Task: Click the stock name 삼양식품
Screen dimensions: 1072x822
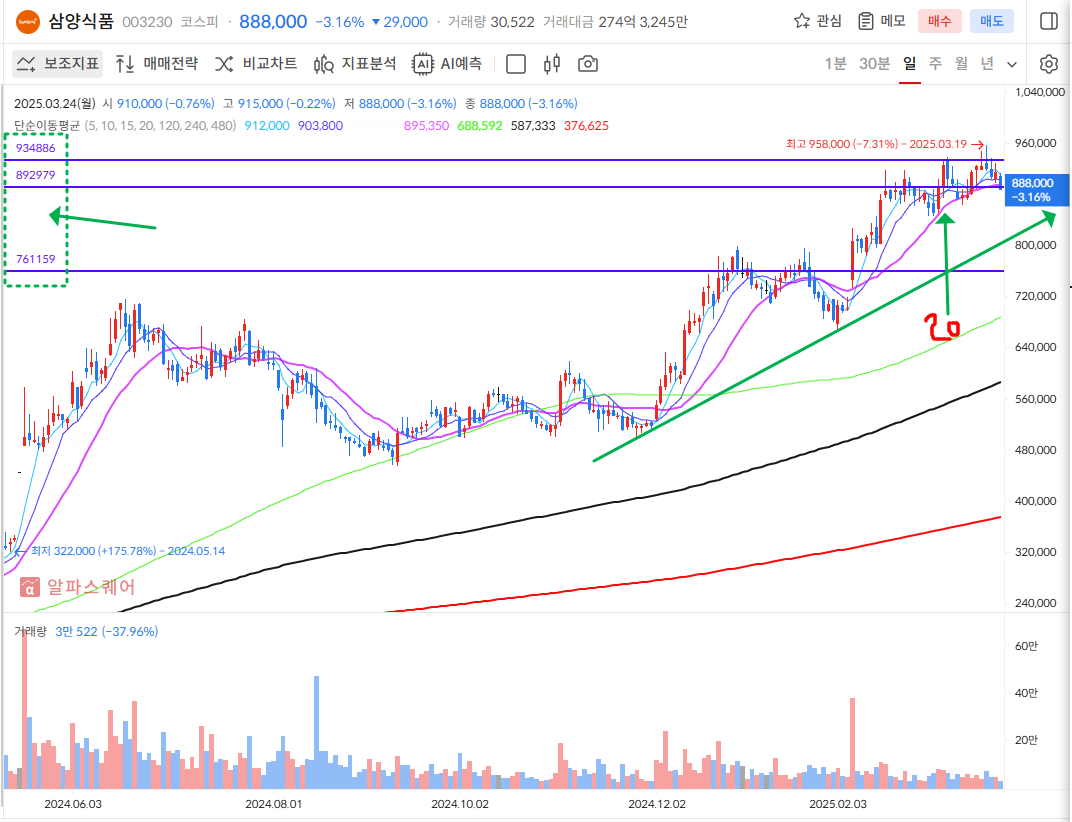Action: [81, 21]
